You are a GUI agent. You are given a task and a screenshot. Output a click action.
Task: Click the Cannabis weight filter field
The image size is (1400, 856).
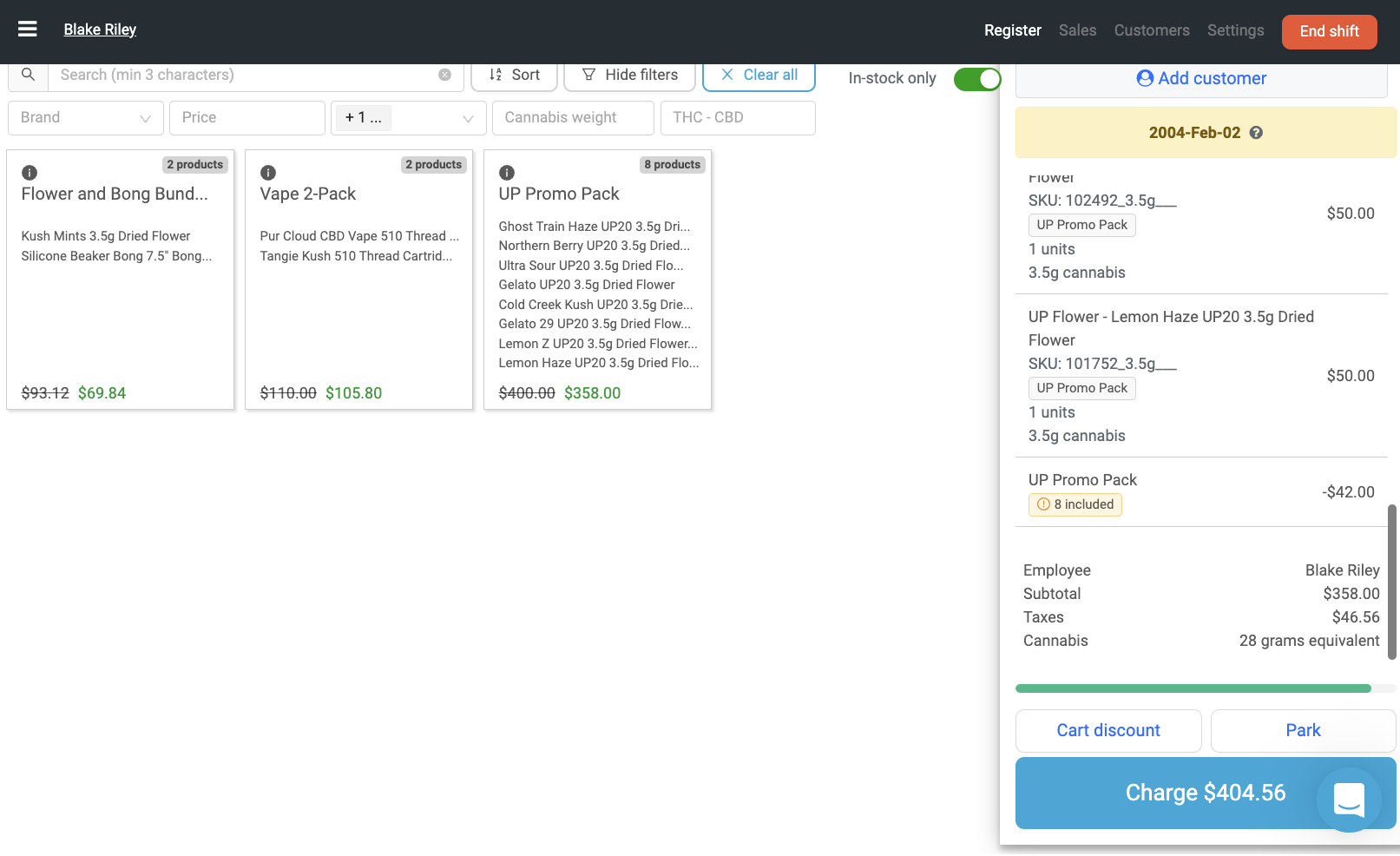pos(573,118)
